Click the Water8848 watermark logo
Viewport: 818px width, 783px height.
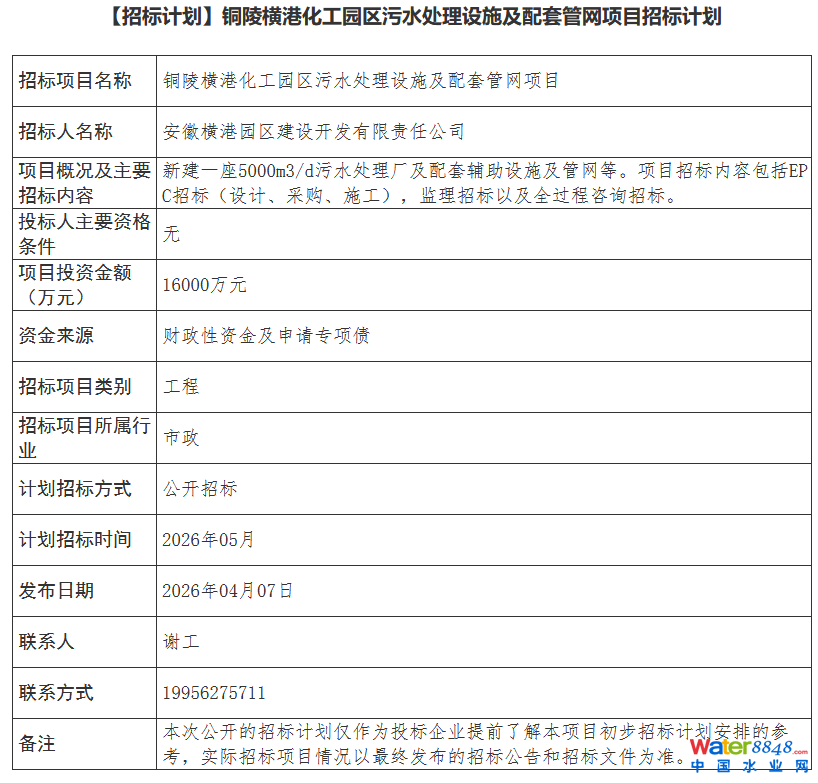[749, 747]
